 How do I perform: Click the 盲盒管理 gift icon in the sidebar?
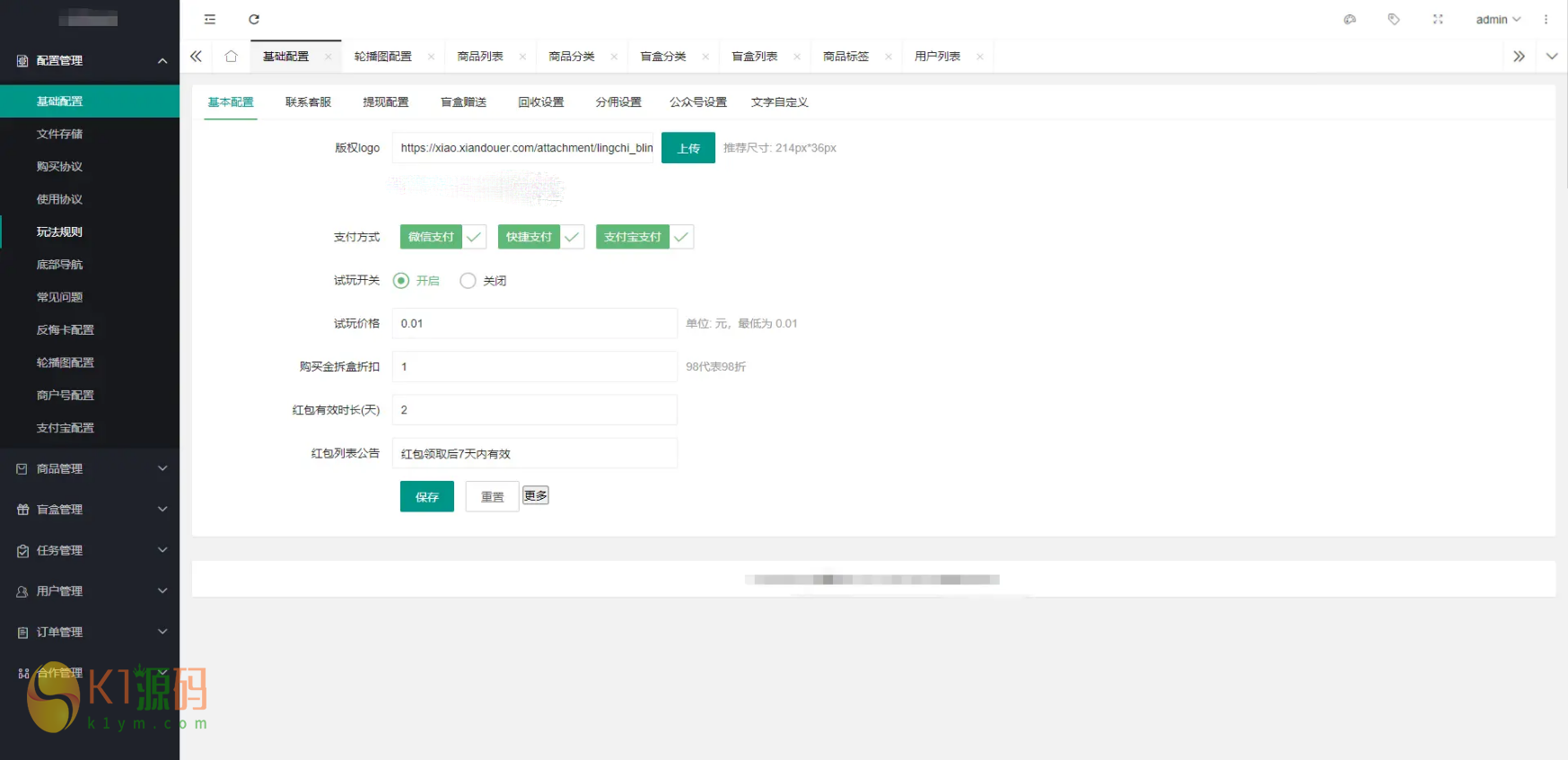coord(22,510)
